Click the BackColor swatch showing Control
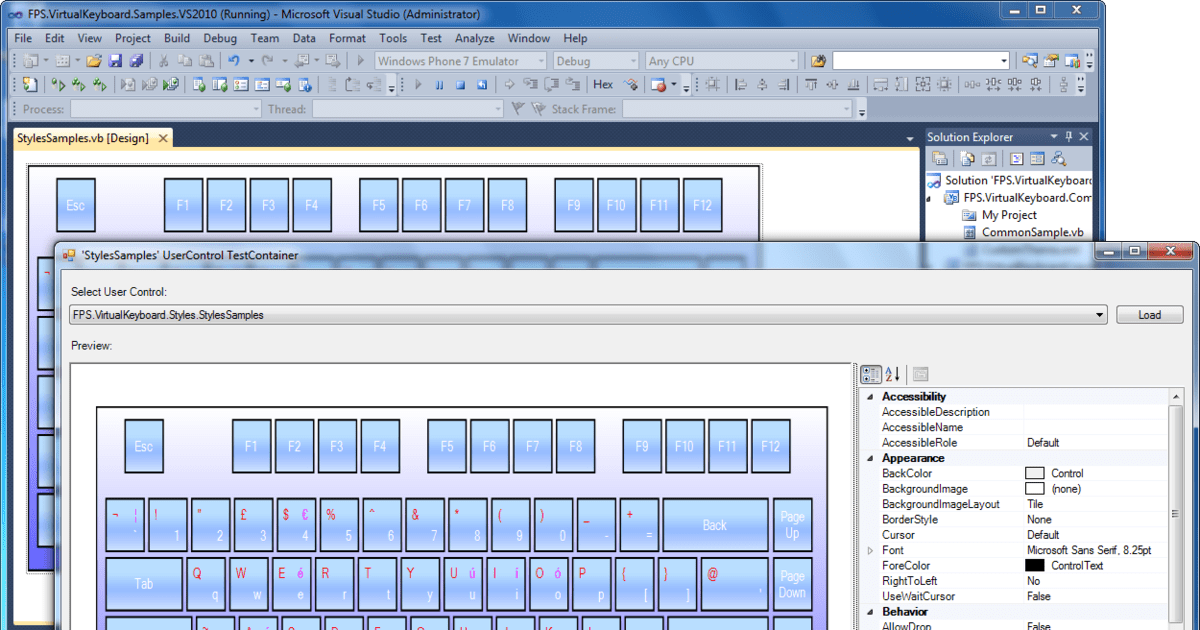This screenshot has height=630, width=1200. pyautogui.click(x=1033, y=473)
